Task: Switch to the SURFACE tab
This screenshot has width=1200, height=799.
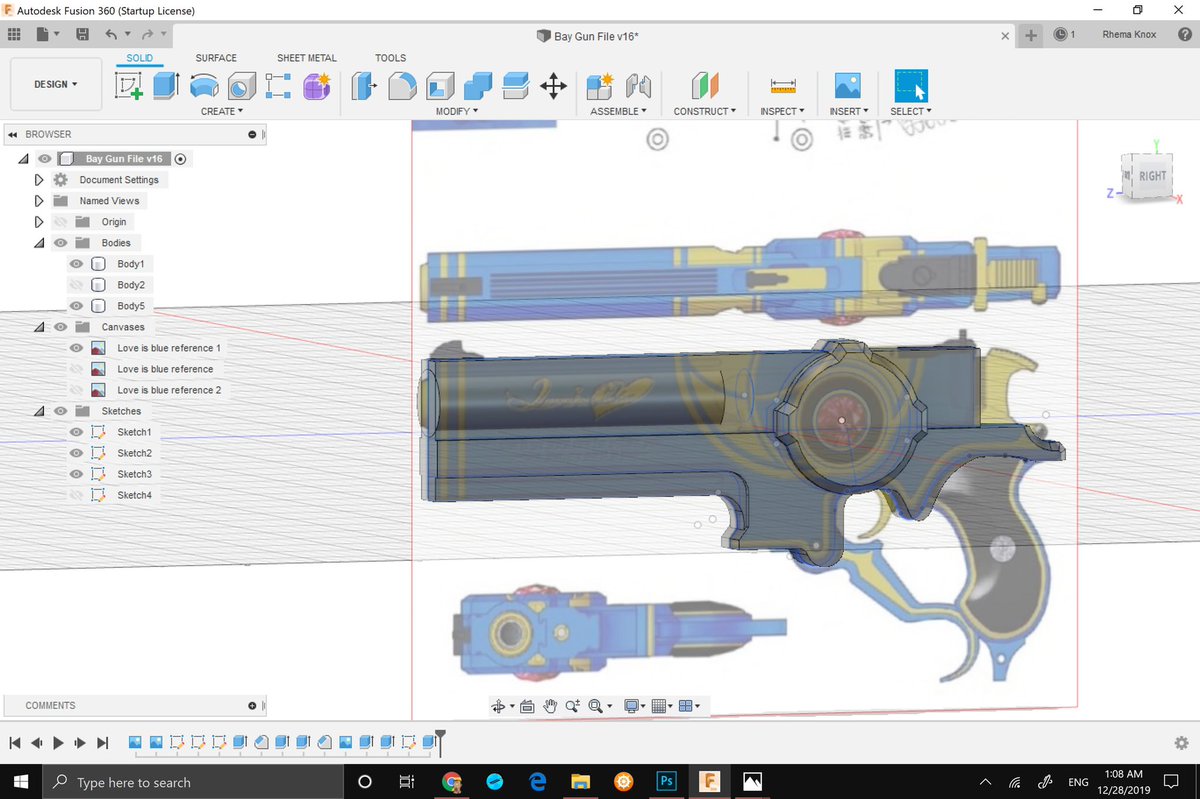Action: pyautogui.click(x=216, y=58)
